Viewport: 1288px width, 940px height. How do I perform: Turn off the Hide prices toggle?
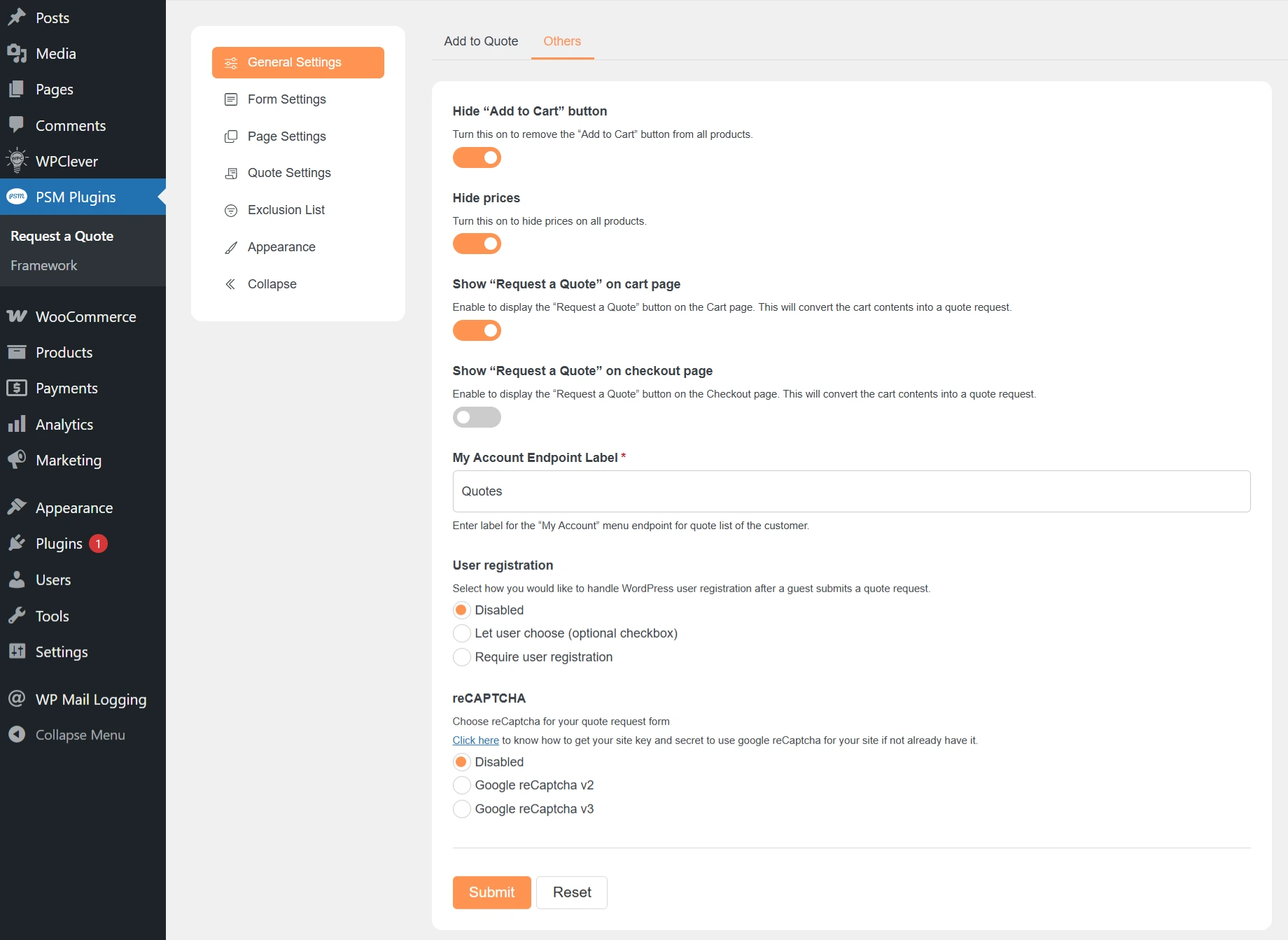coord(477,244)
